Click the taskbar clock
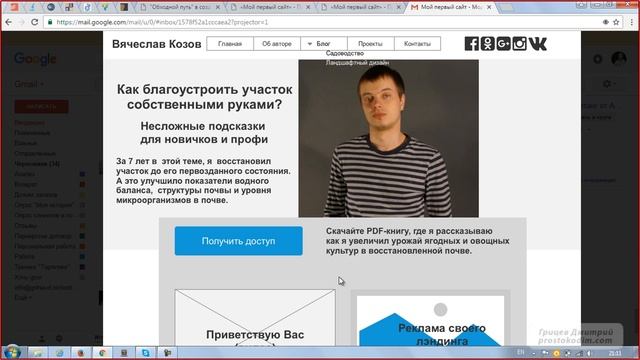 pos(615,353)
